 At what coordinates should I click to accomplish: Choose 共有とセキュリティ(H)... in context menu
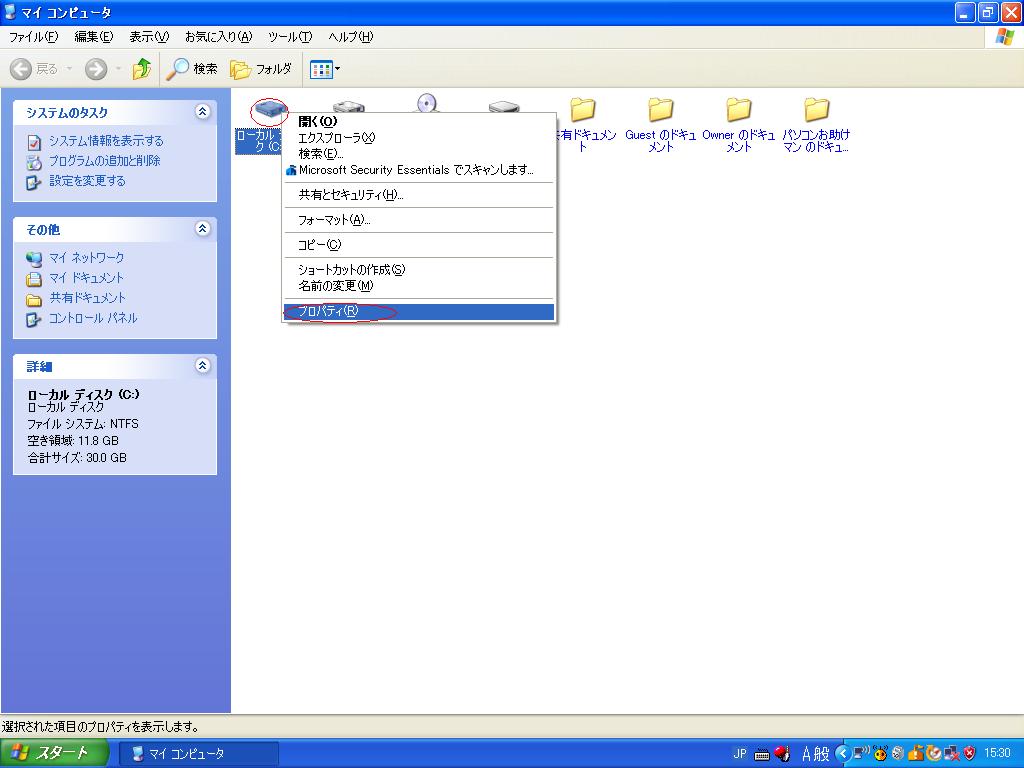(419, 195)
